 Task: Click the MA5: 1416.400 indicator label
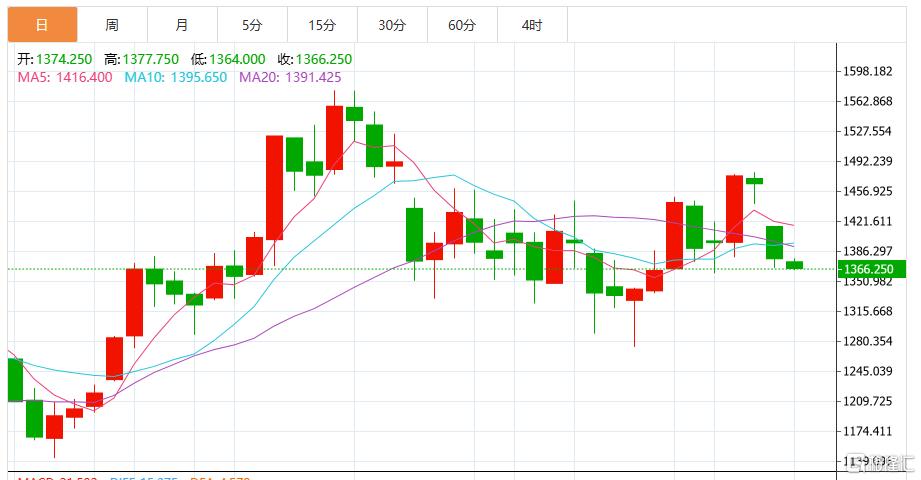coord(65,77)
